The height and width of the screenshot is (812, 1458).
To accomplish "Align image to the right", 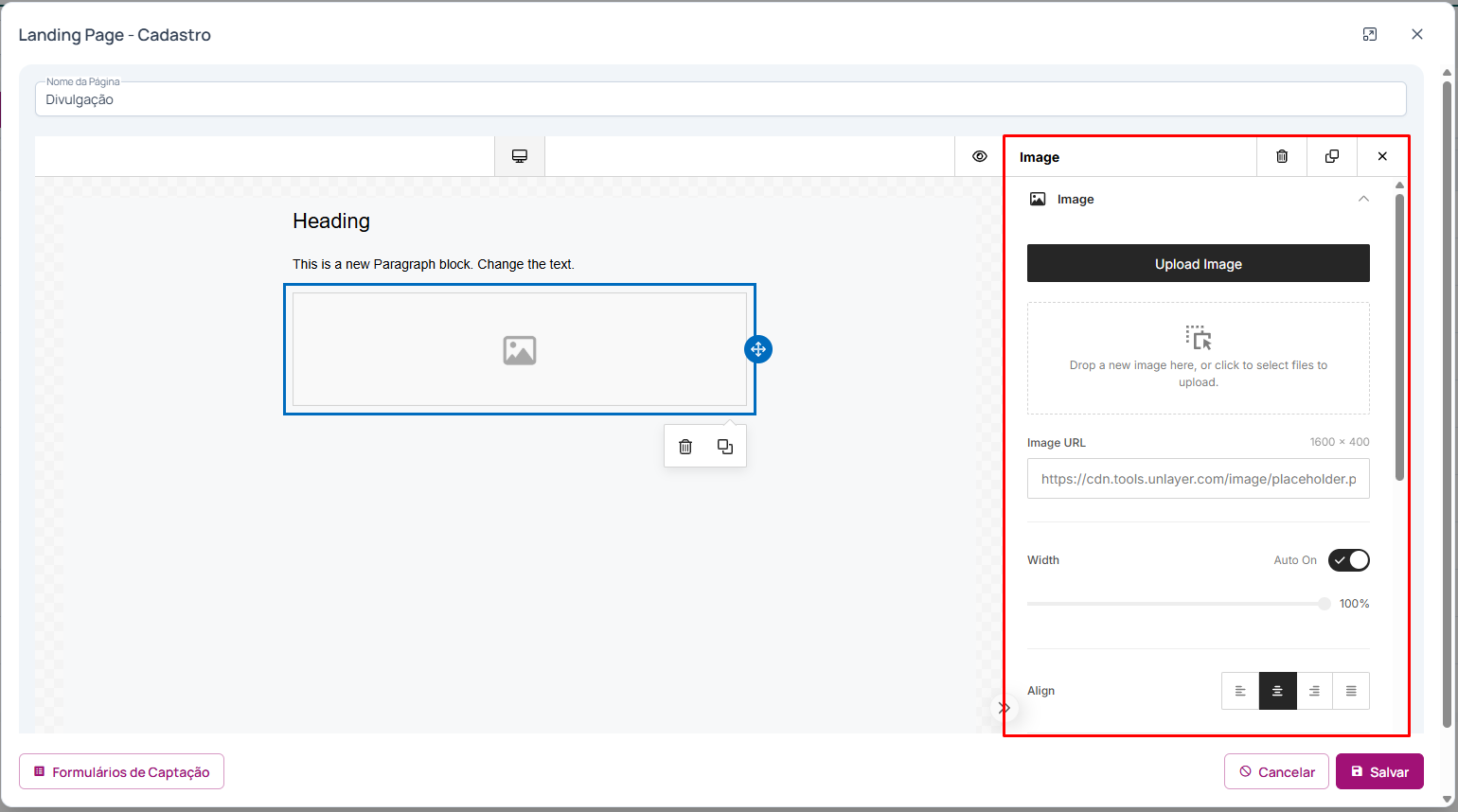I will [x=1314, y=691].
